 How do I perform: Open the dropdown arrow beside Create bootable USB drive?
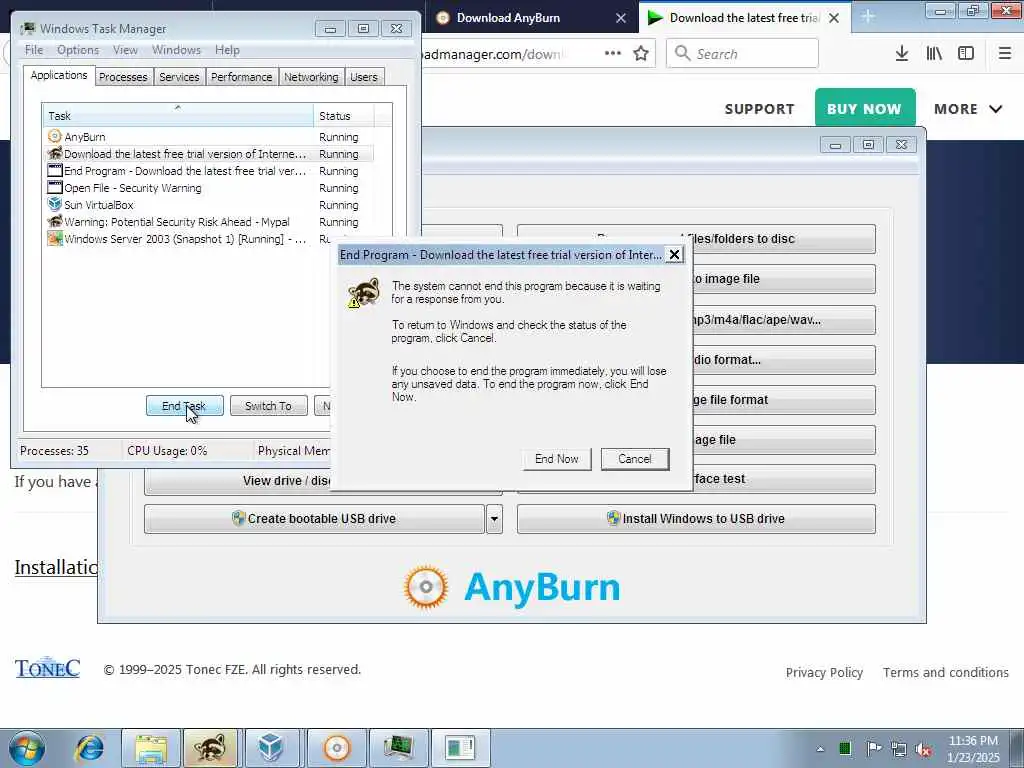tap(494, 519)
